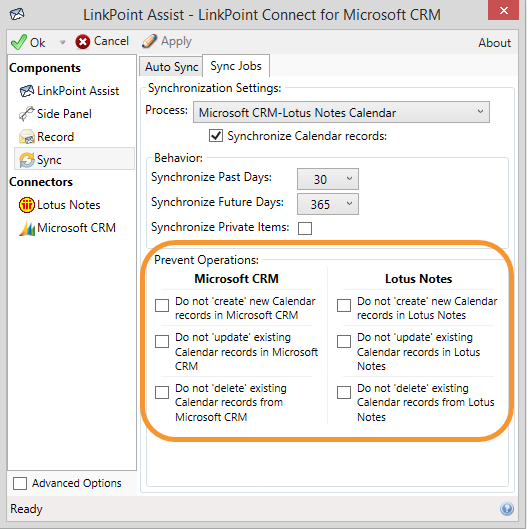Screen dimensions: 528x529
Task: Switch to the Auto Sync tab
Action: (x=171, y=66)
